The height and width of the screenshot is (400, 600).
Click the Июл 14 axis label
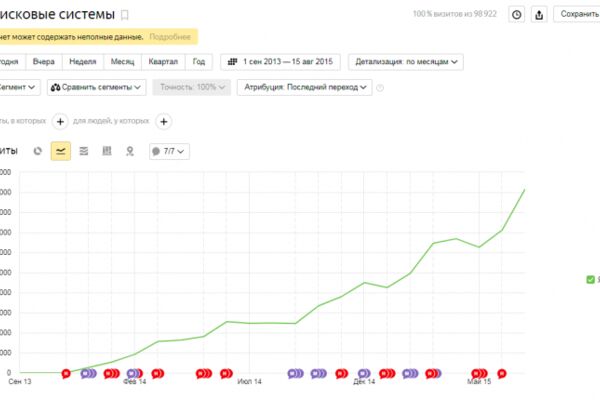point(249,382)
